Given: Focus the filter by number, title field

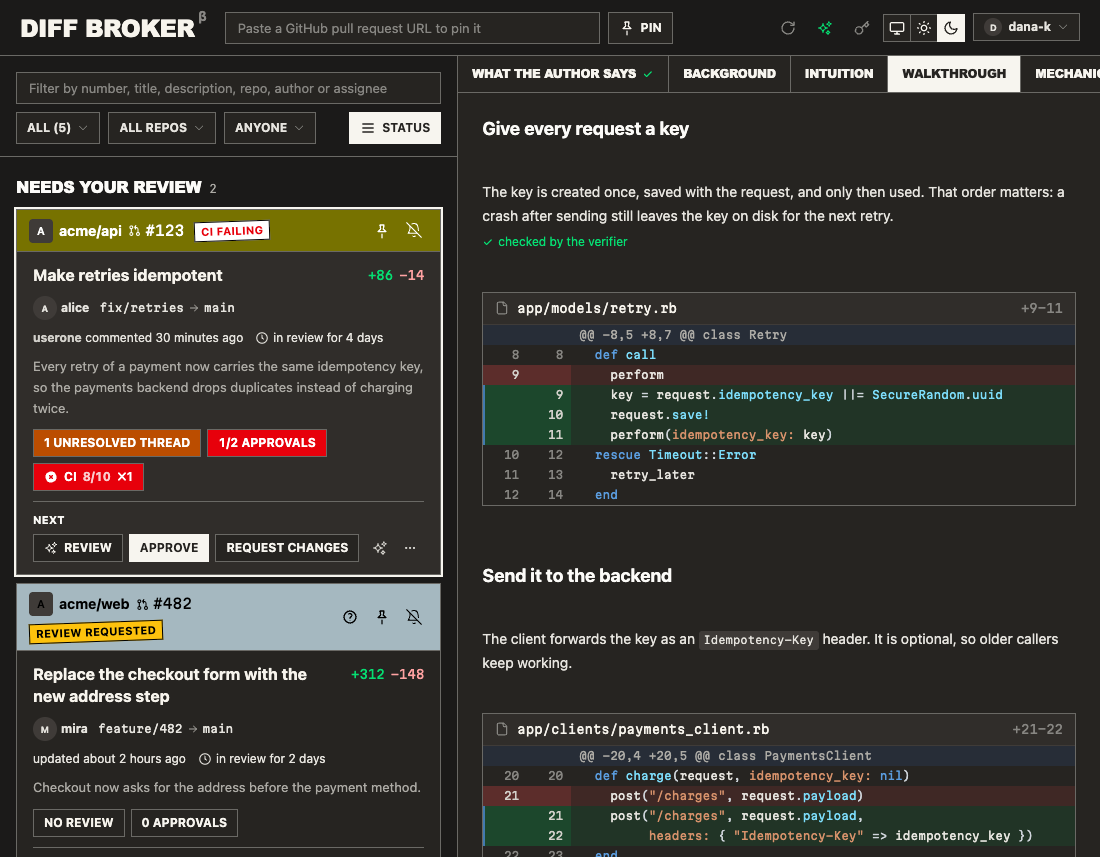Looking at the screenshot, I should coord(229,88).
